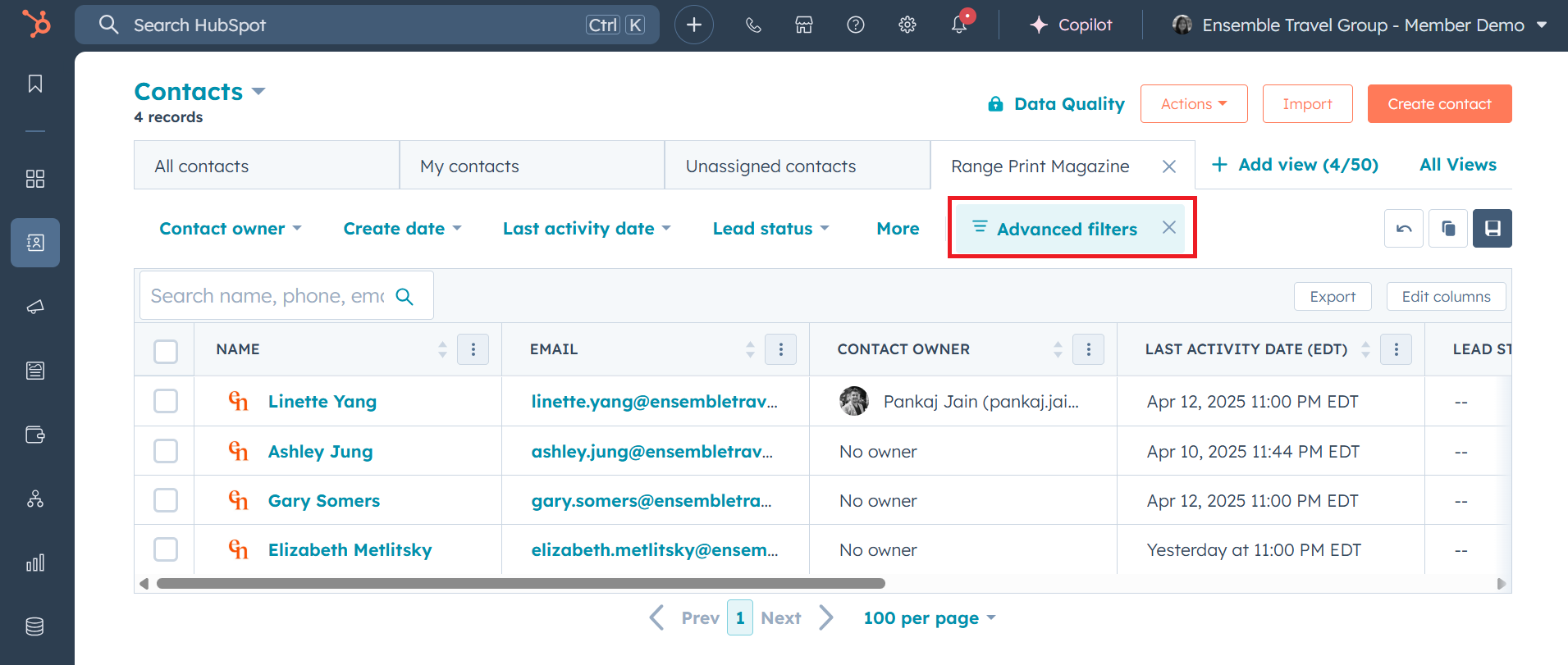Select all contacts header checkbox
Viewport: 1568px width, 665px height.
166,351
